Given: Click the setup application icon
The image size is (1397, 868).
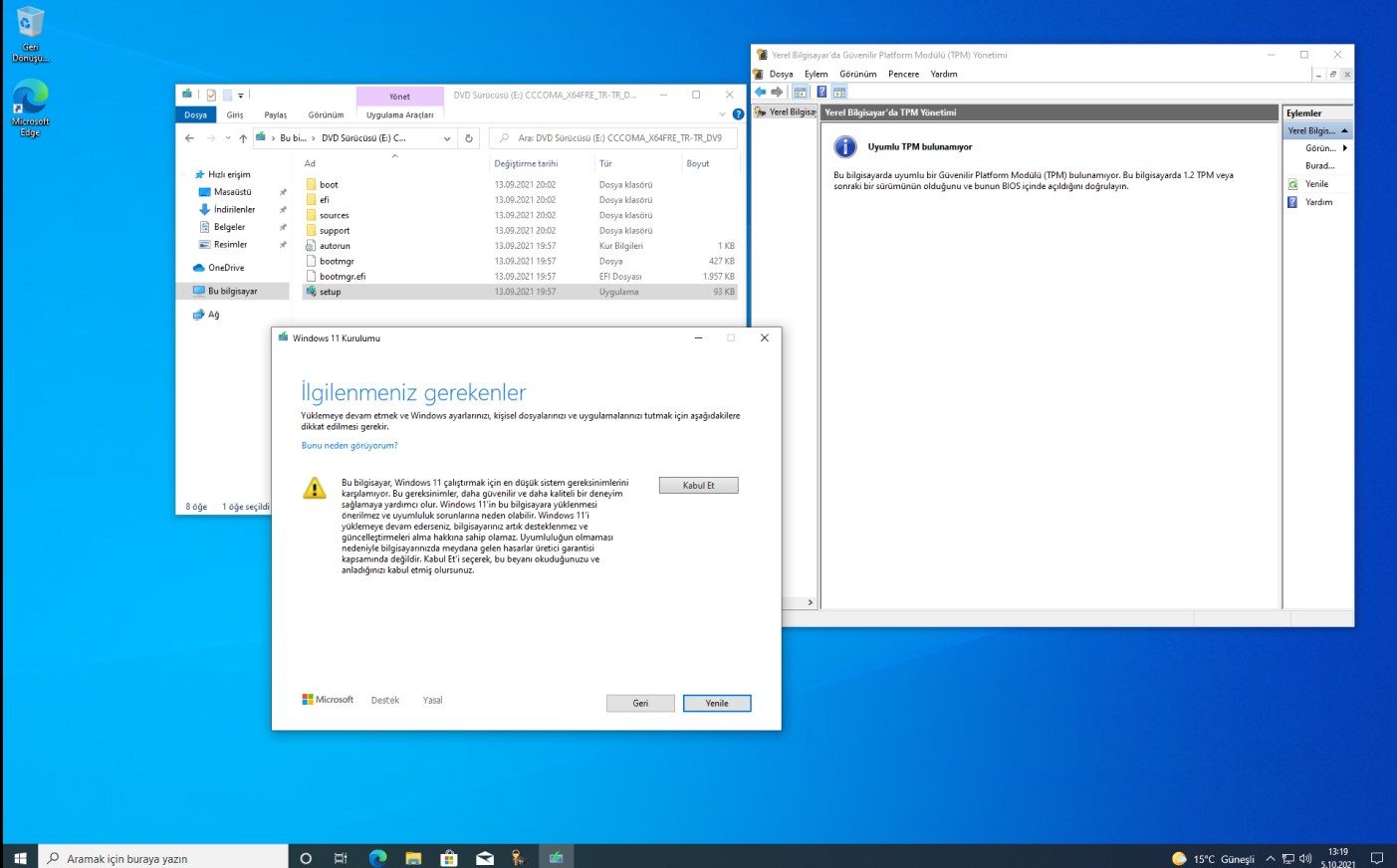Looking at the screenshot, I should (311, 292).
